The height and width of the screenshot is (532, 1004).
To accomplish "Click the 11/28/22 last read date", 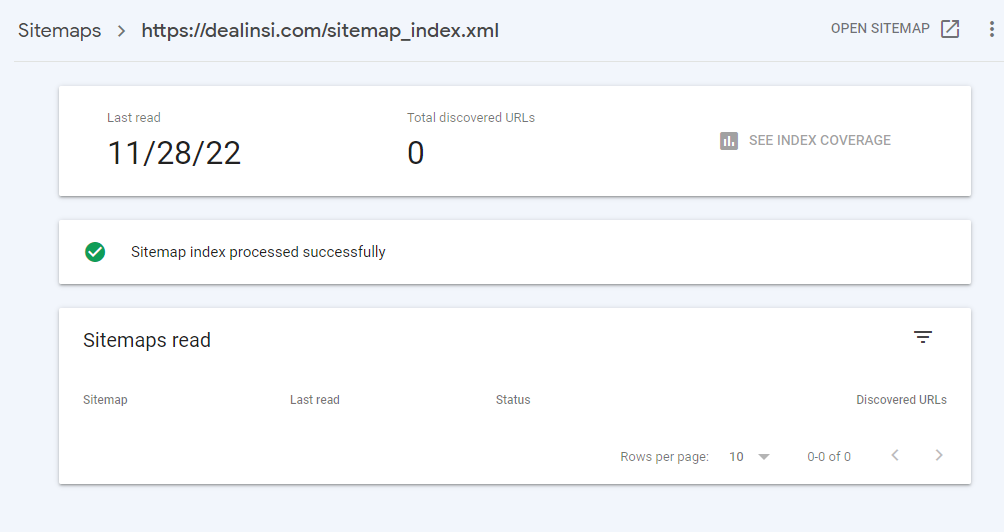I will coord(174,153).
